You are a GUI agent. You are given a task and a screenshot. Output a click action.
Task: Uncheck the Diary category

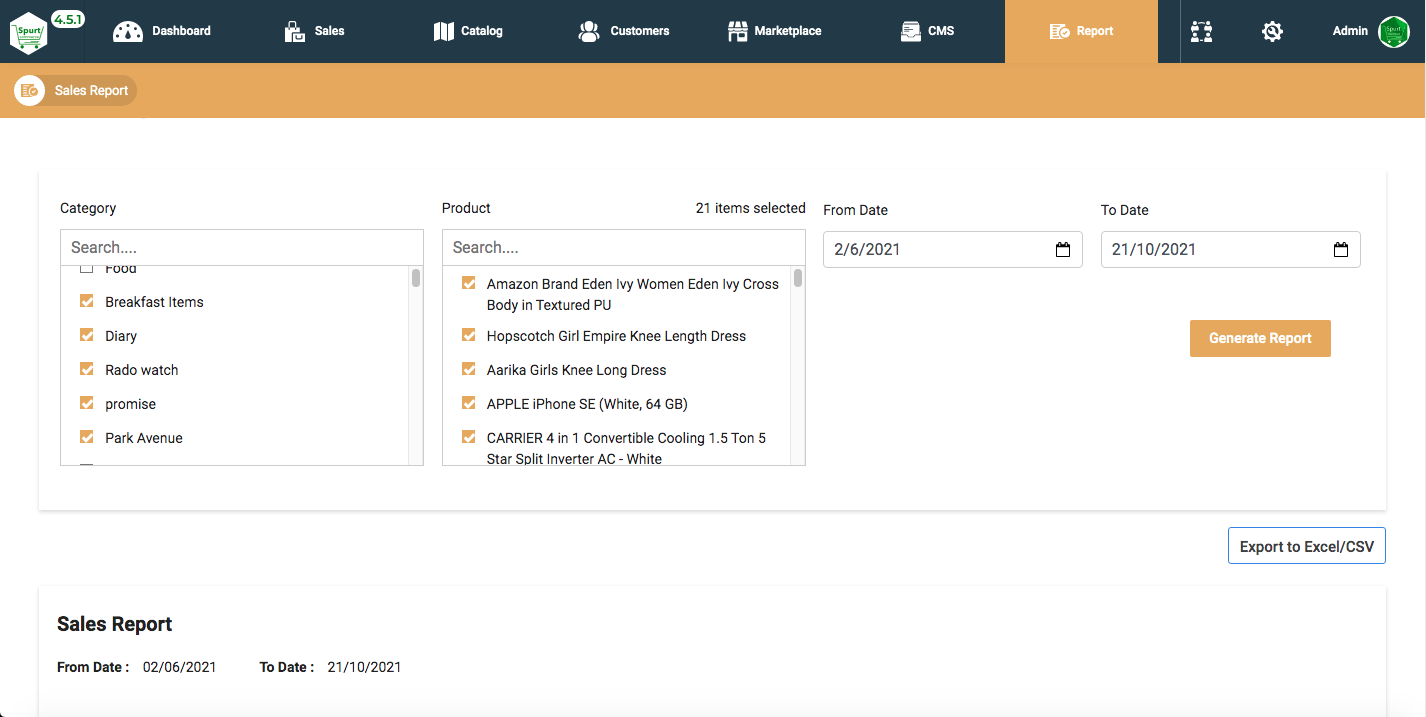pyautogui.click(x=87, y=335)
